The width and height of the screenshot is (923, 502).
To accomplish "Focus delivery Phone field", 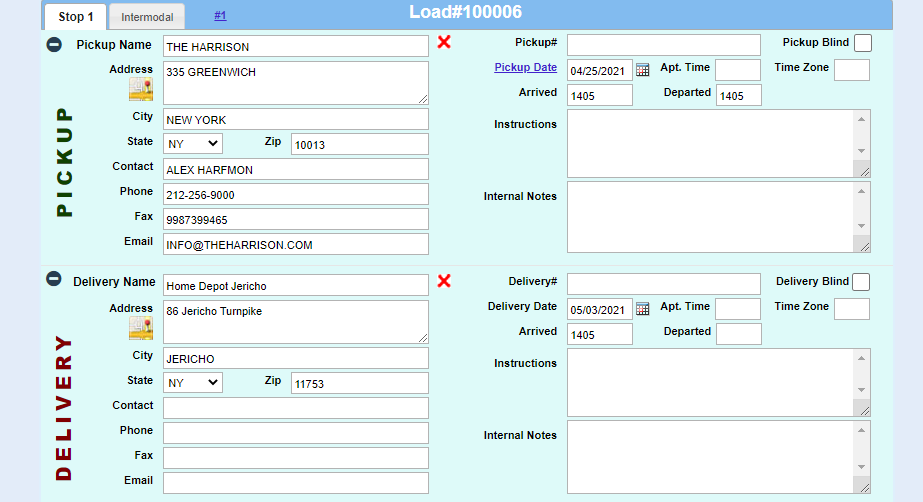I will [296, 433].
